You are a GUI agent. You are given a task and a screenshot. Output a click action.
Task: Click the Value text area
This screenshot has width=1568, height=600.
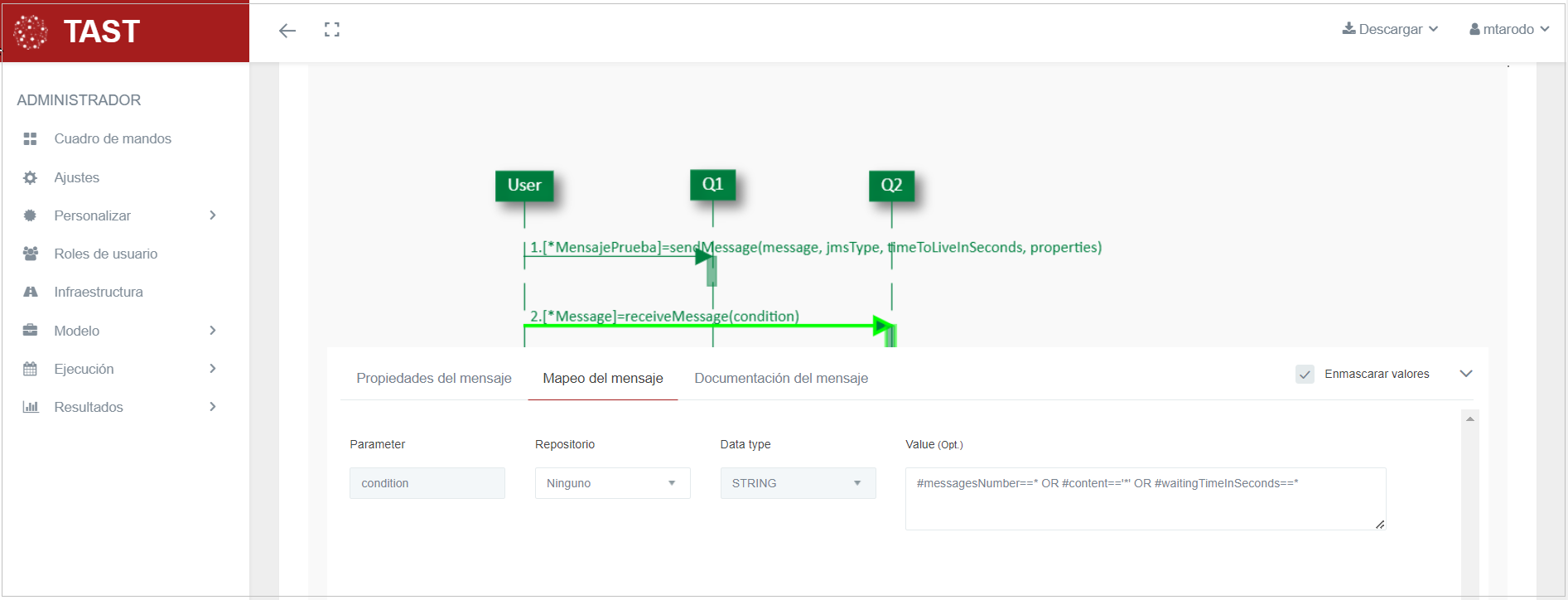[1145, 499]
